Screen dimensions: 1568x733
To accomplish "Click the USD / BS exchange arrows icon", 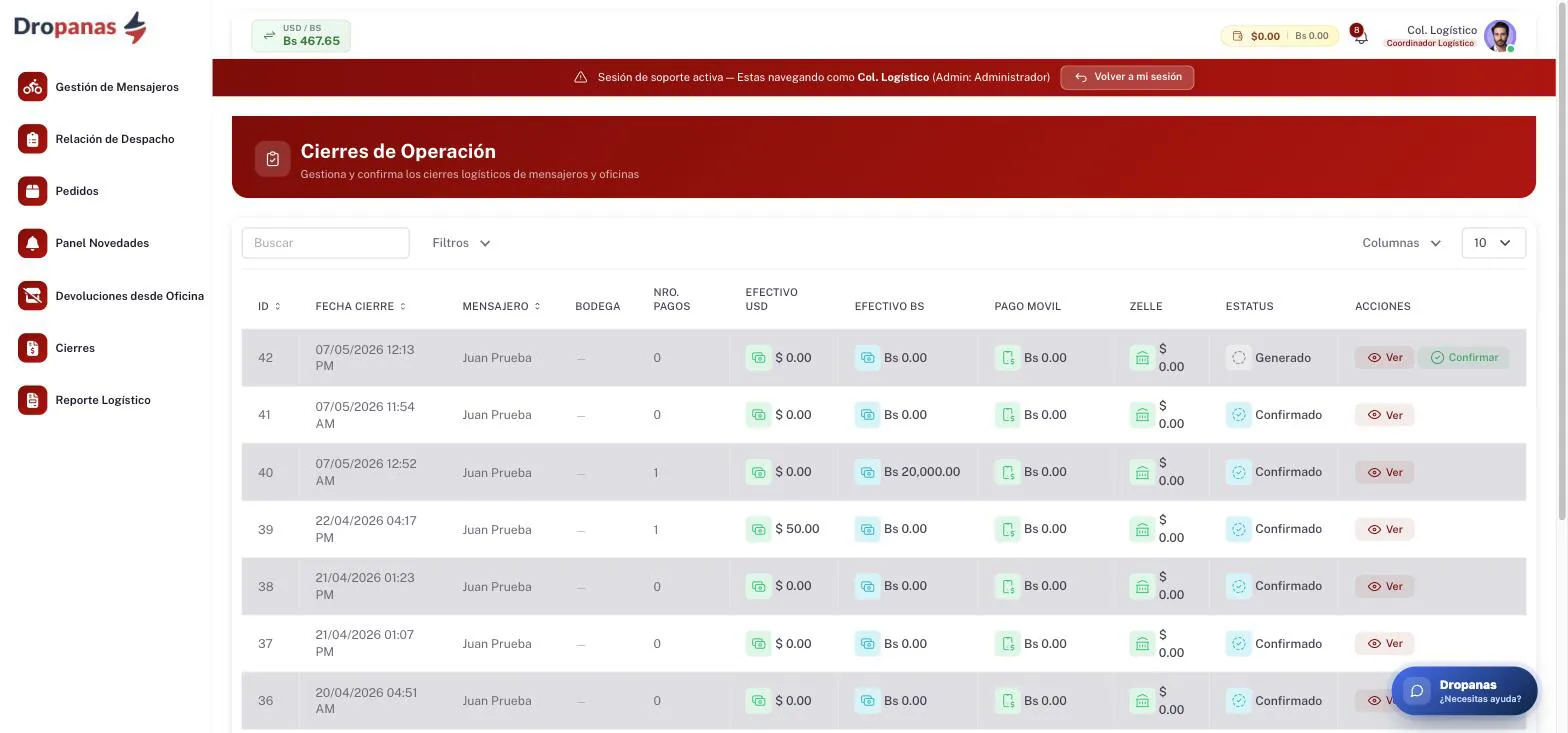I will point(269,36).
